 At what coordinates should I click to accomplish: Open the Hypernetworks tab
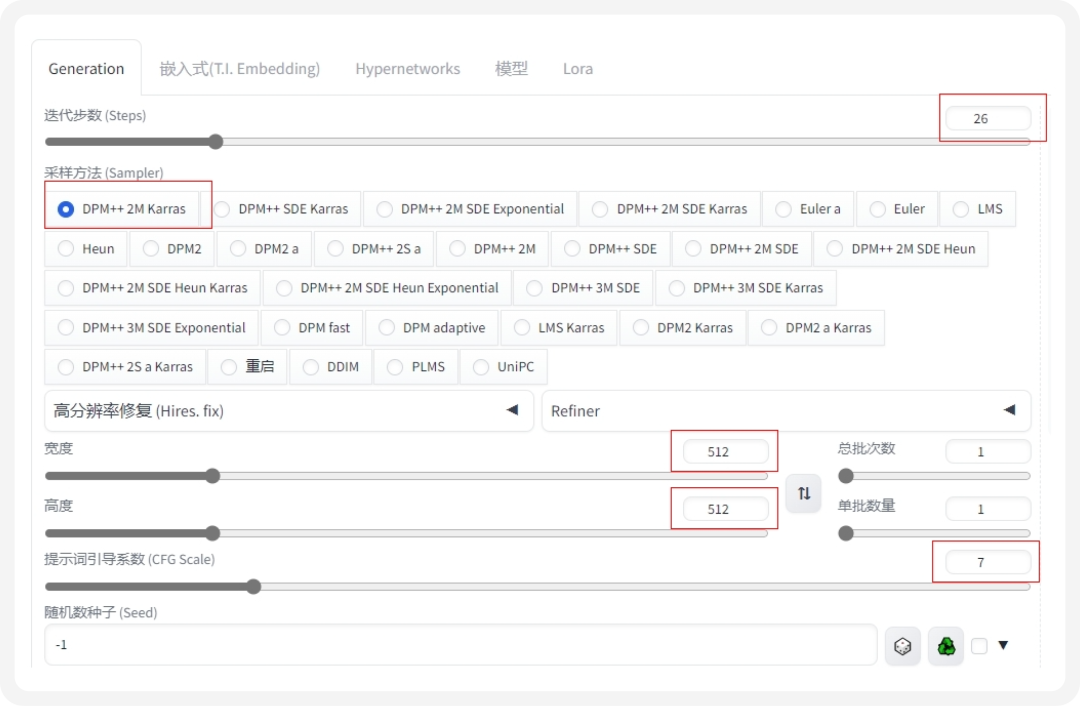tap(407, 69)
